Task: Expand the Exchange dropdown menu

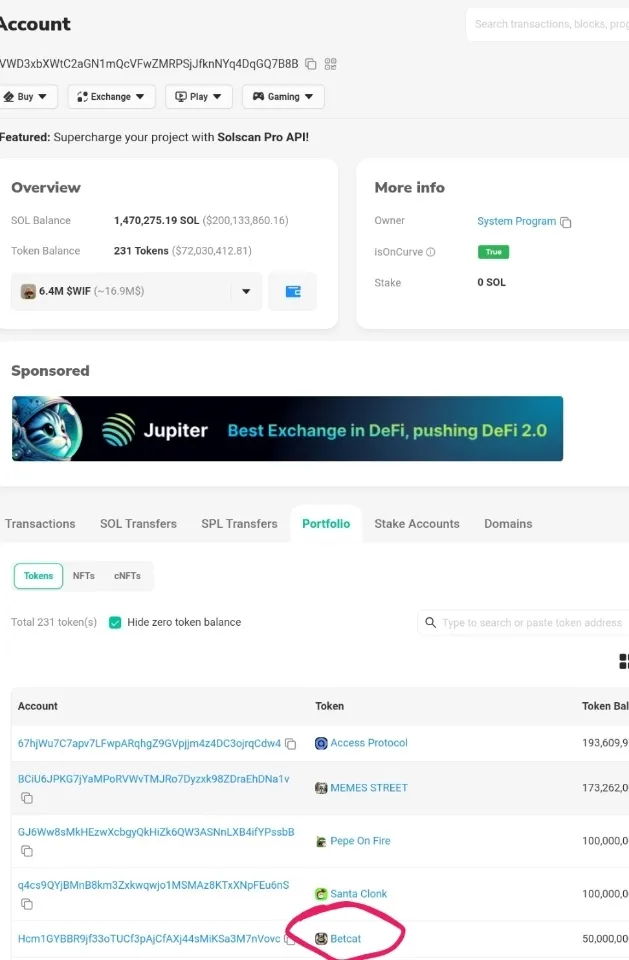Action: point(111,97)
